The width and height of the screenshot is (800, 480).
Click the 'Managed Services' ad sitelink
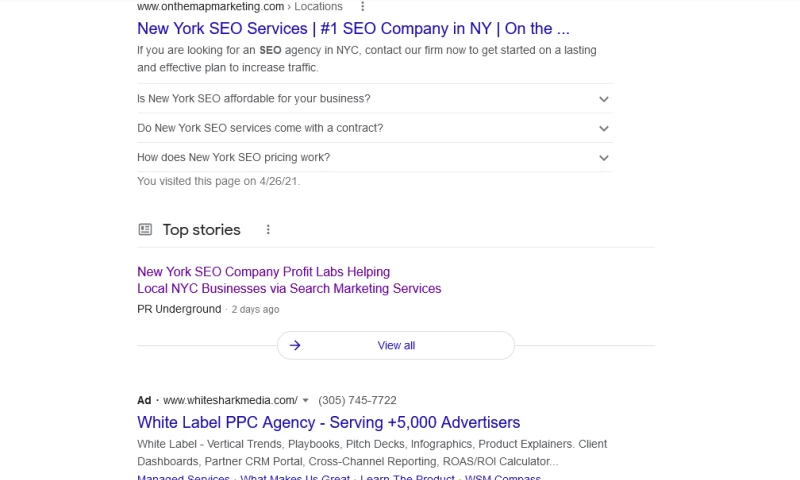pos(184,477)
